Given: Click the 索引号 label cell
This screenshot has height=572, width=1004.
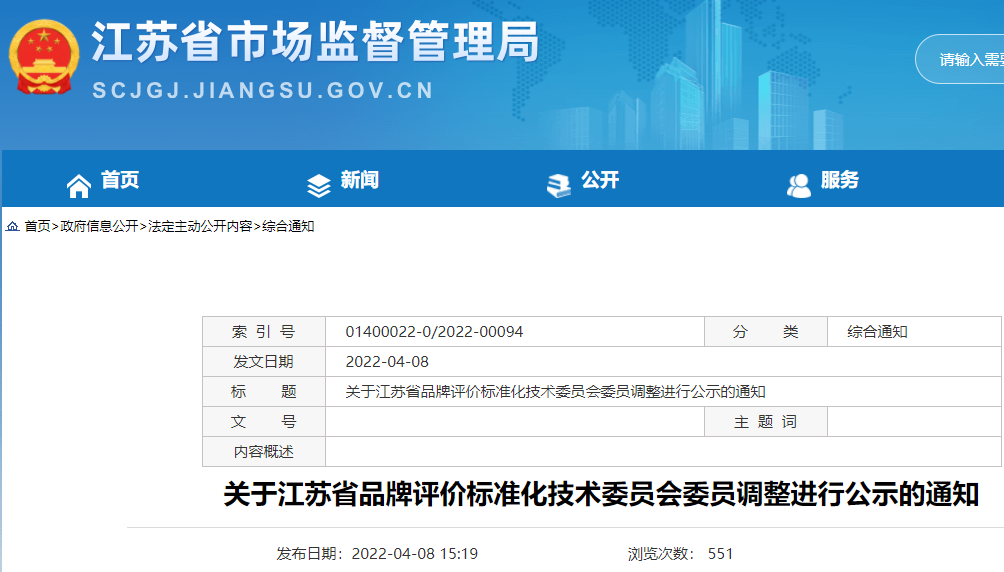Looking at the screenshot, I should pyautogui.click(x=264, y=332).
